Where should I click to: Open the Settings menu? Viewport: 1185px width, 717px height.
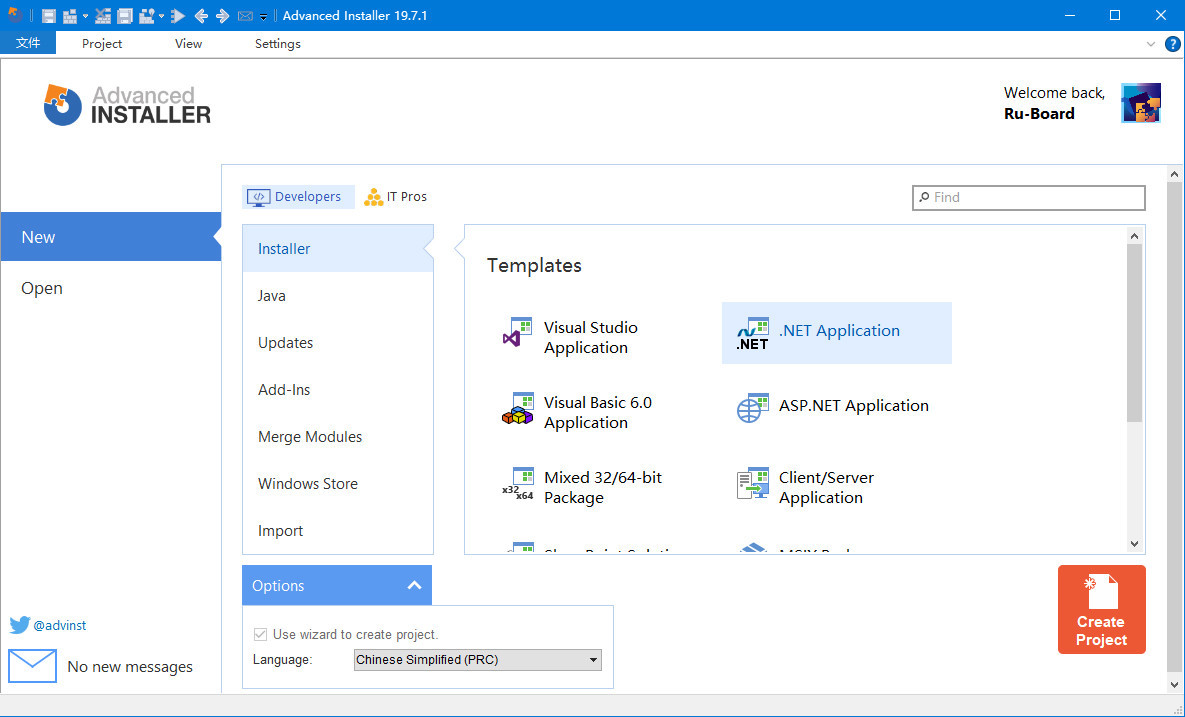click(x=277, y=44)
